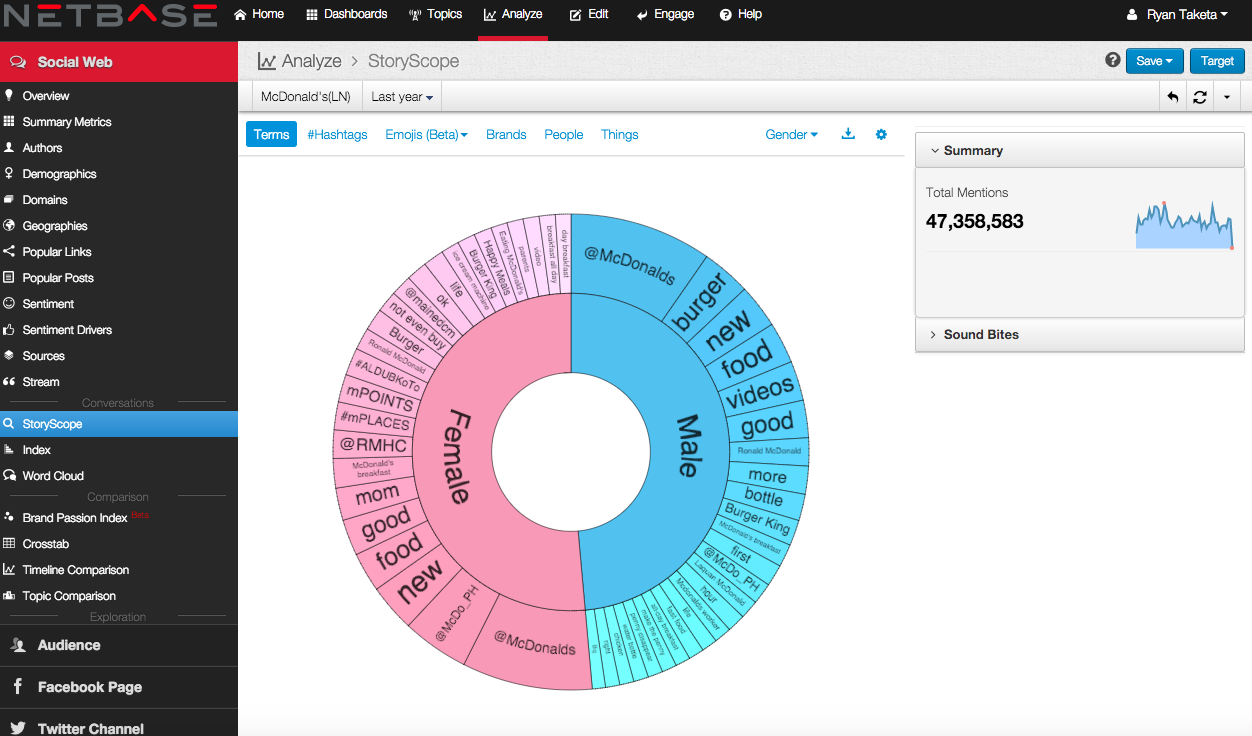This screenshot has width=1252, height=736.
Task: Click the help question mark icon
Action: click(1113, 60)
